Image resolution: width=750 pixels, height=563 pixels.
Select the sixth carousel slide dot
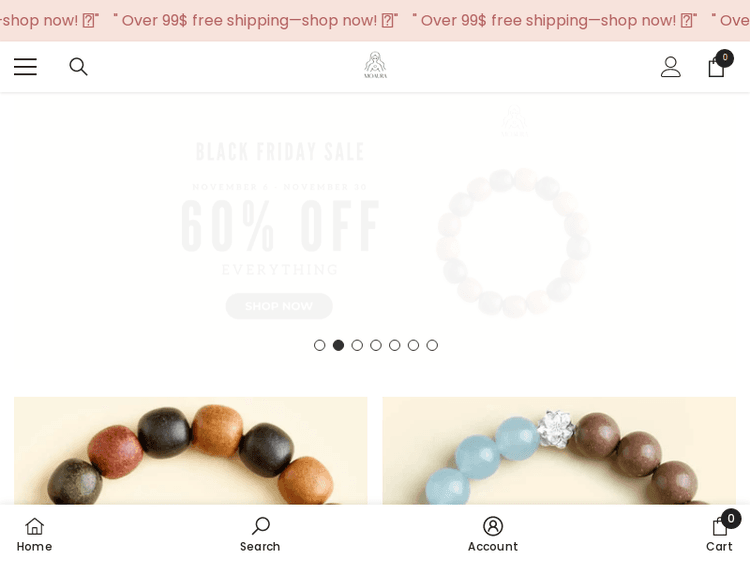point(413,345)
